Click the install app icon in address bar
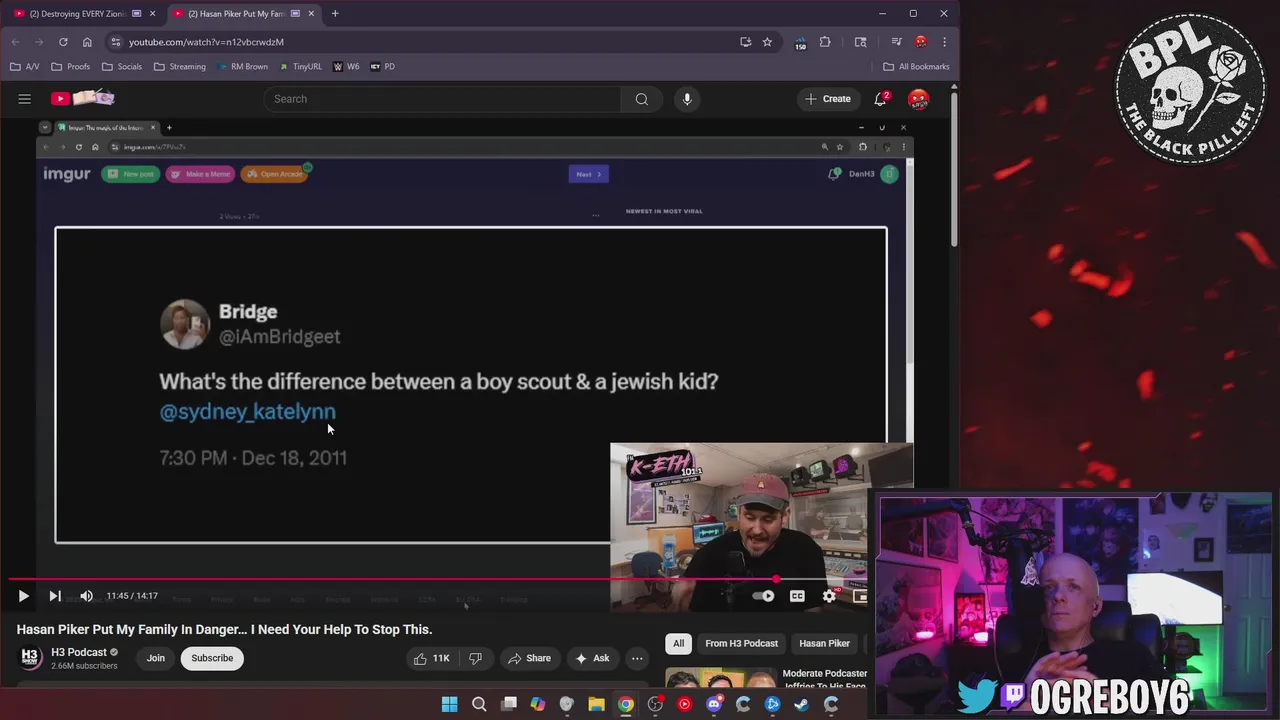 pos(745,42)
